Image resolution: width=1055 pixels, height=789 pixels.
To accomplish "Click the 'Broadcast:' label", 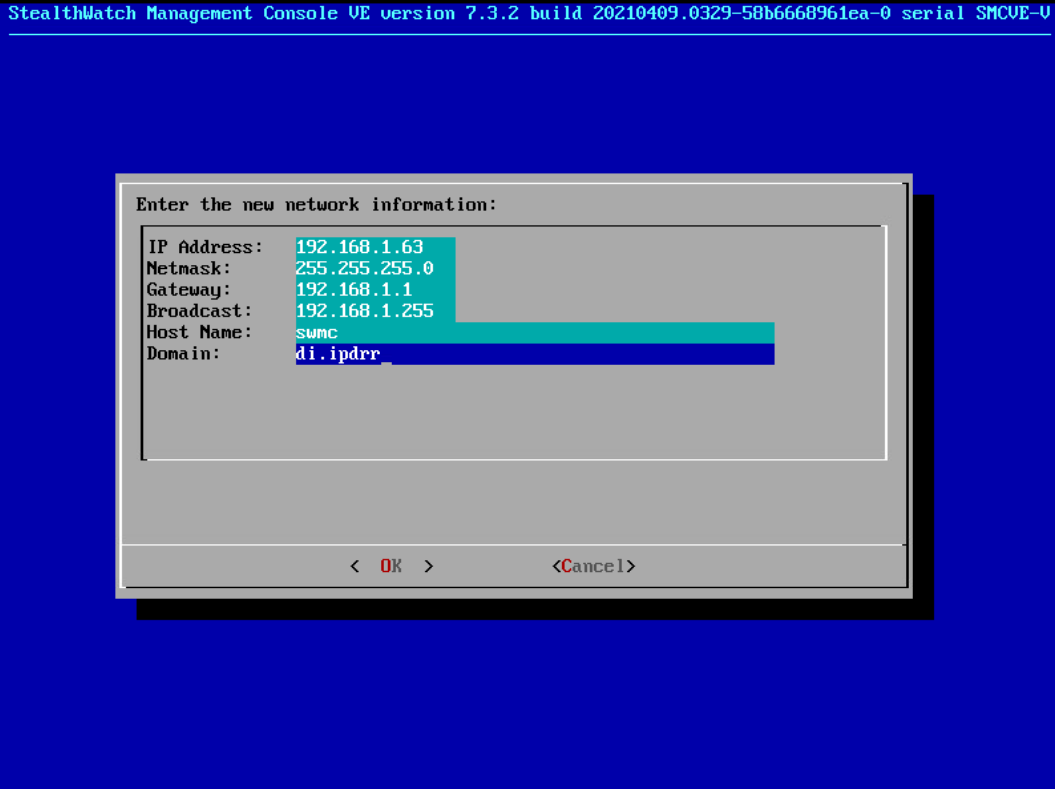I will tap(200, 311).
